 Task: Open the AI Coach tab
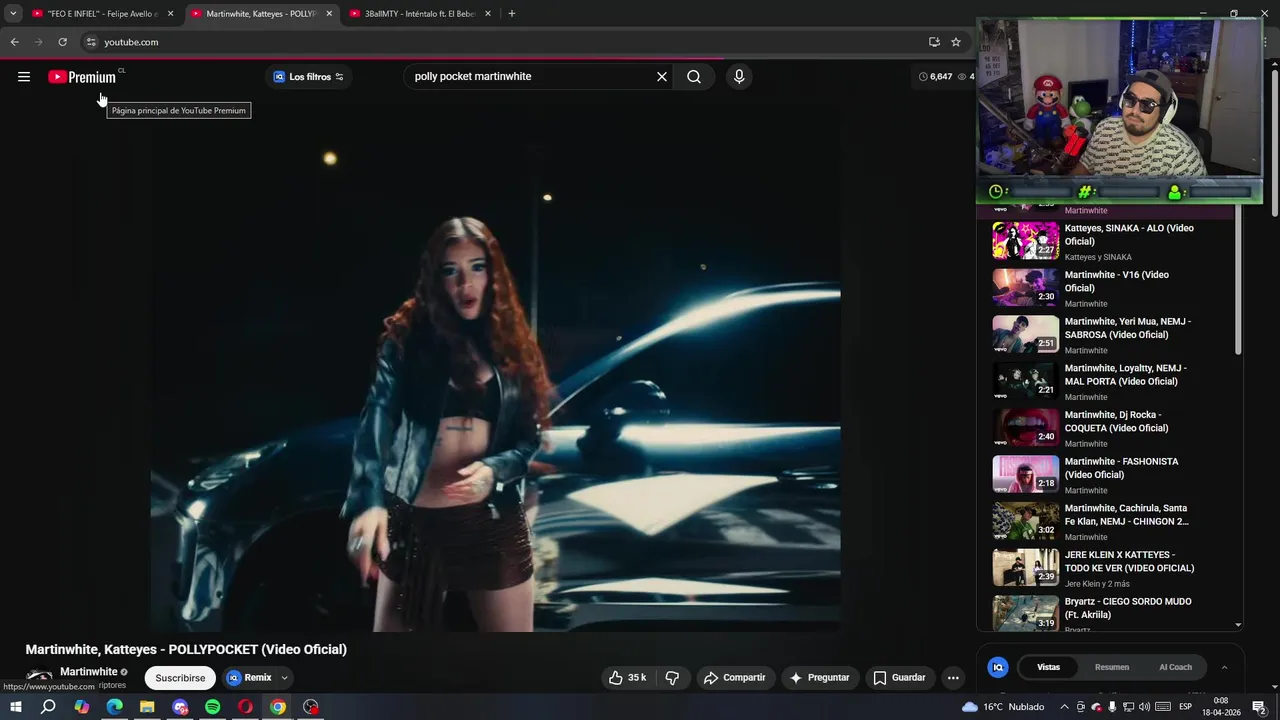1175,667
